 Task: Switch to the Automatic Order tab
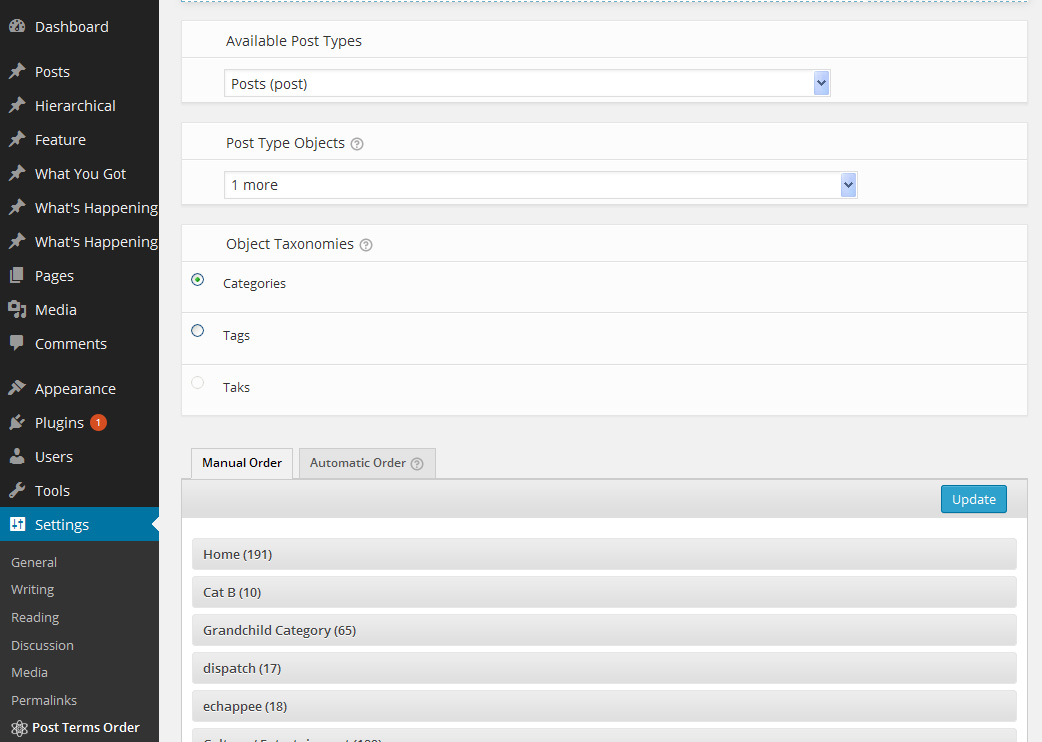tap(367, 463)
